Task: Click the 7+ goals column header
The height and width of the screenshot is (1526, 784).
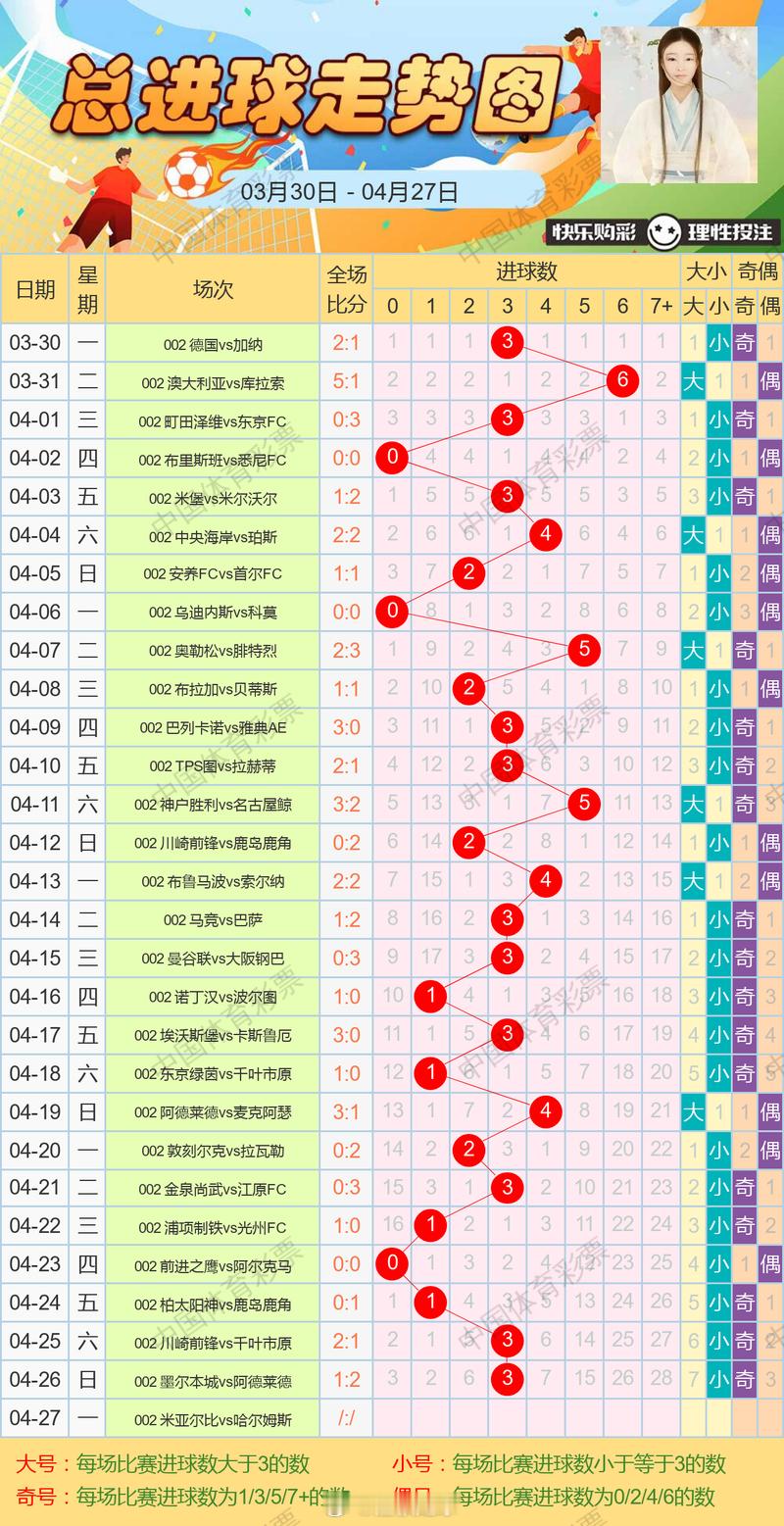Action: tap(661, 306)
